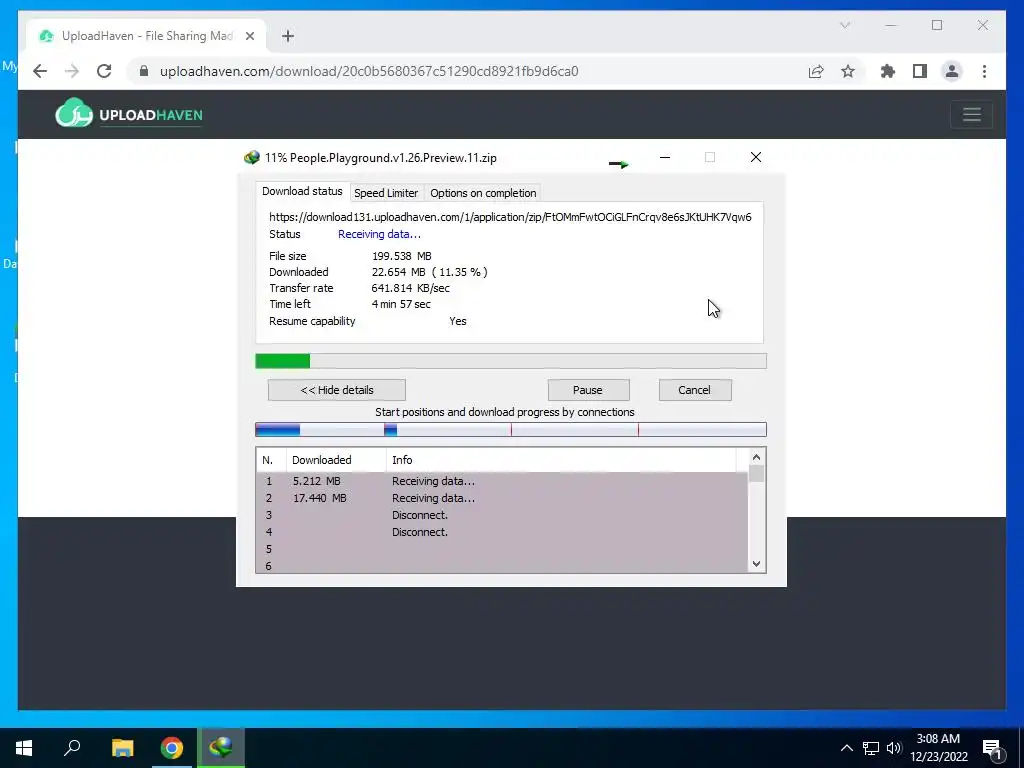Minimize the IDM download dialog
The image size is (1024, 768).
(665, 157)
